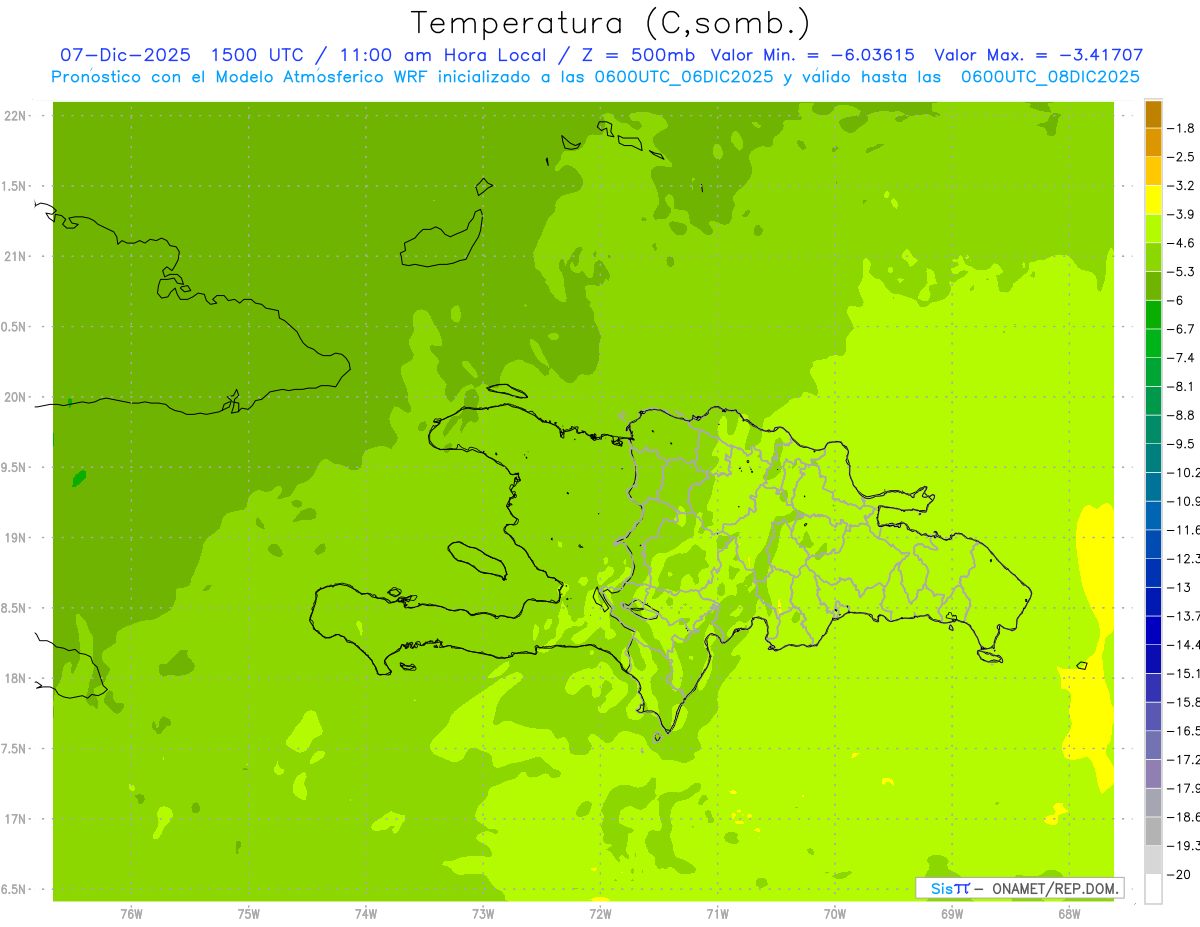Click the '69W' longitude axis label
1200x927 pixels.
pos(951,913)
